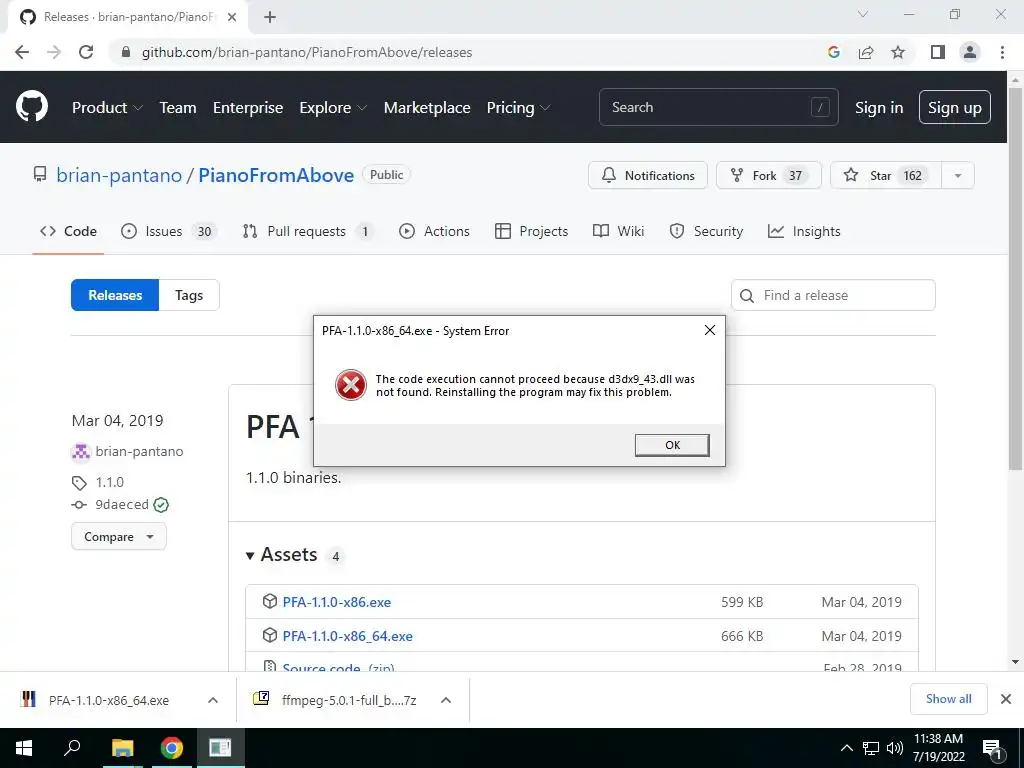Click the Google icon in address bar

[x=833, y=52]
